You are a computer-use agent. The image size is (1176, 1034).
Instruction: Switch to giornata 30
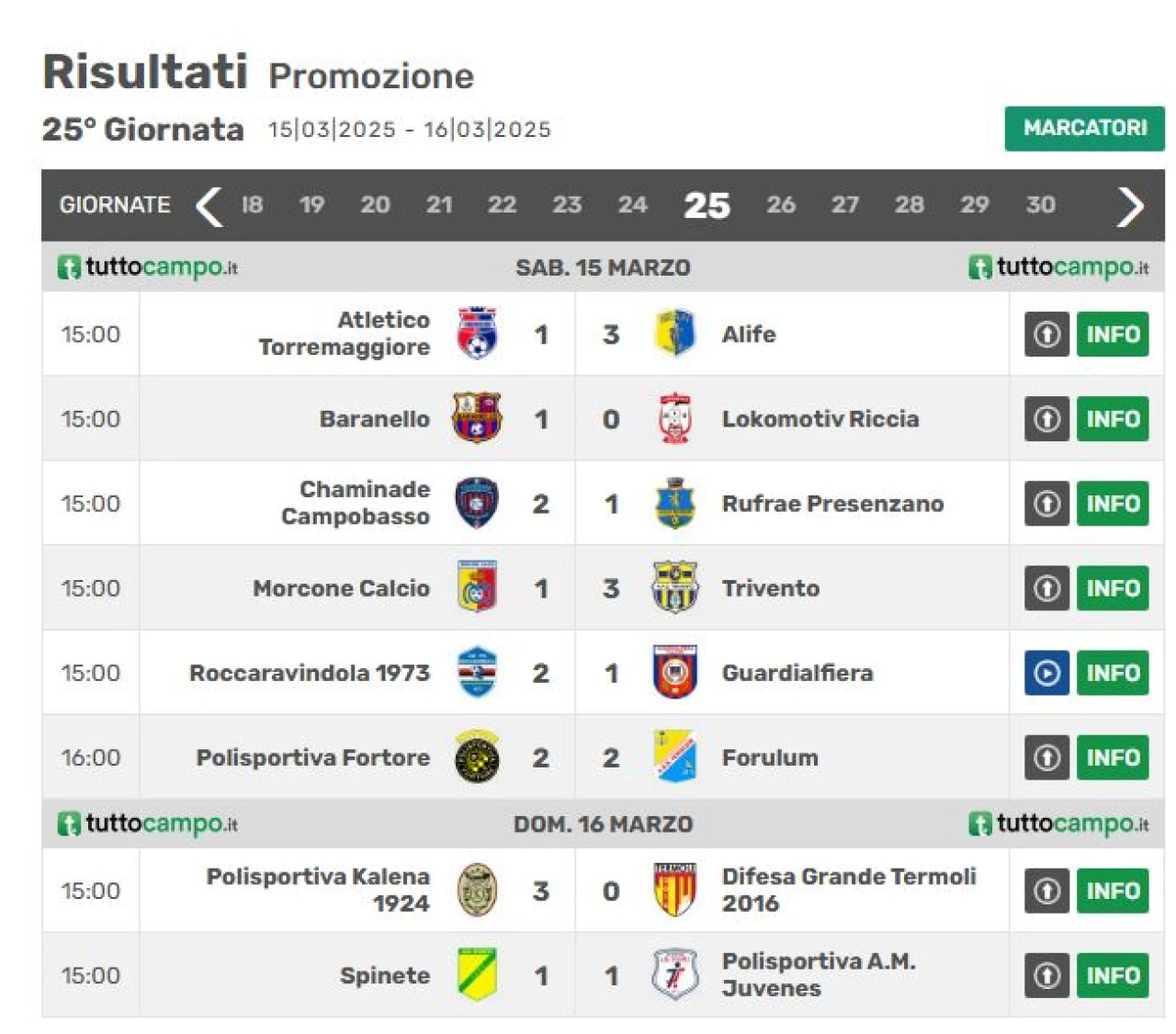point(1040,205)
